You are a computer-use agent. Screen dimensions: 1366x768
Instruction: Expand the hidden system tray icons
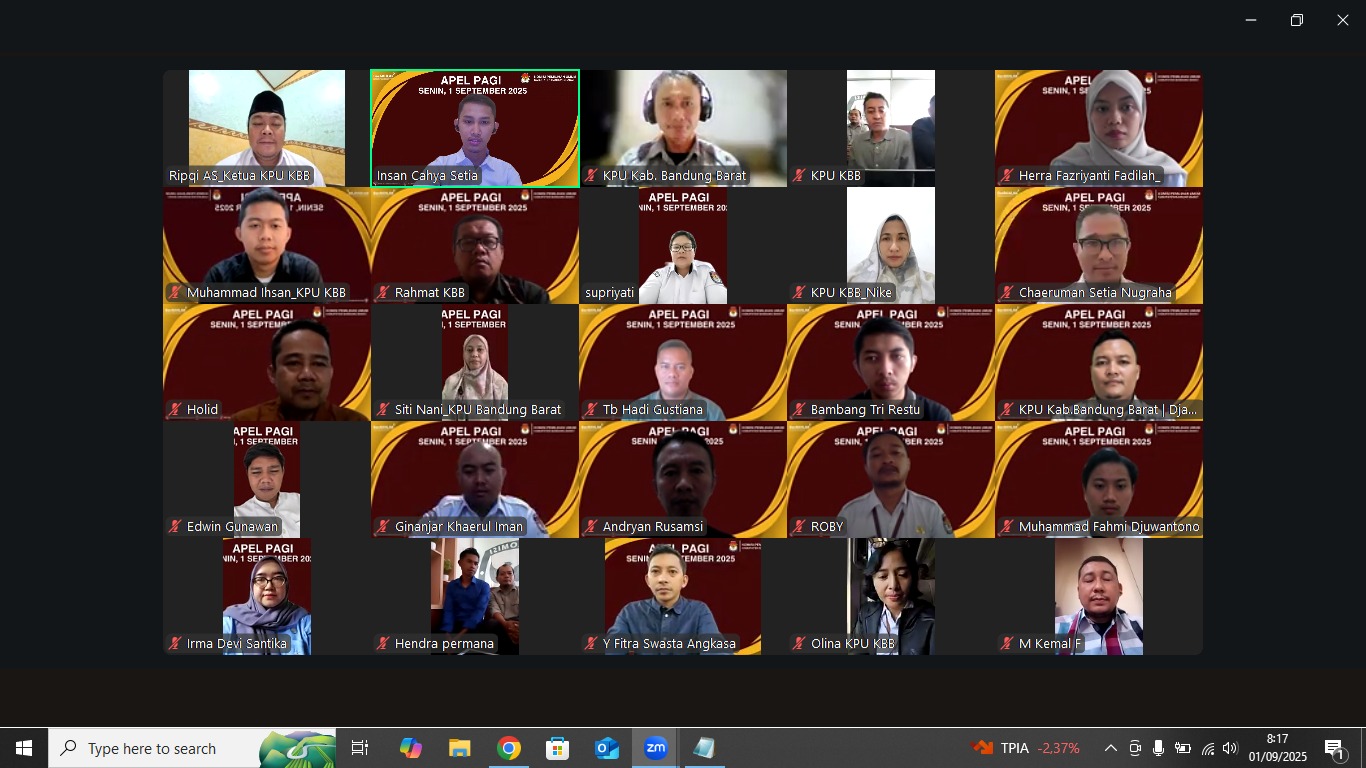click(x=1110, y=748)
